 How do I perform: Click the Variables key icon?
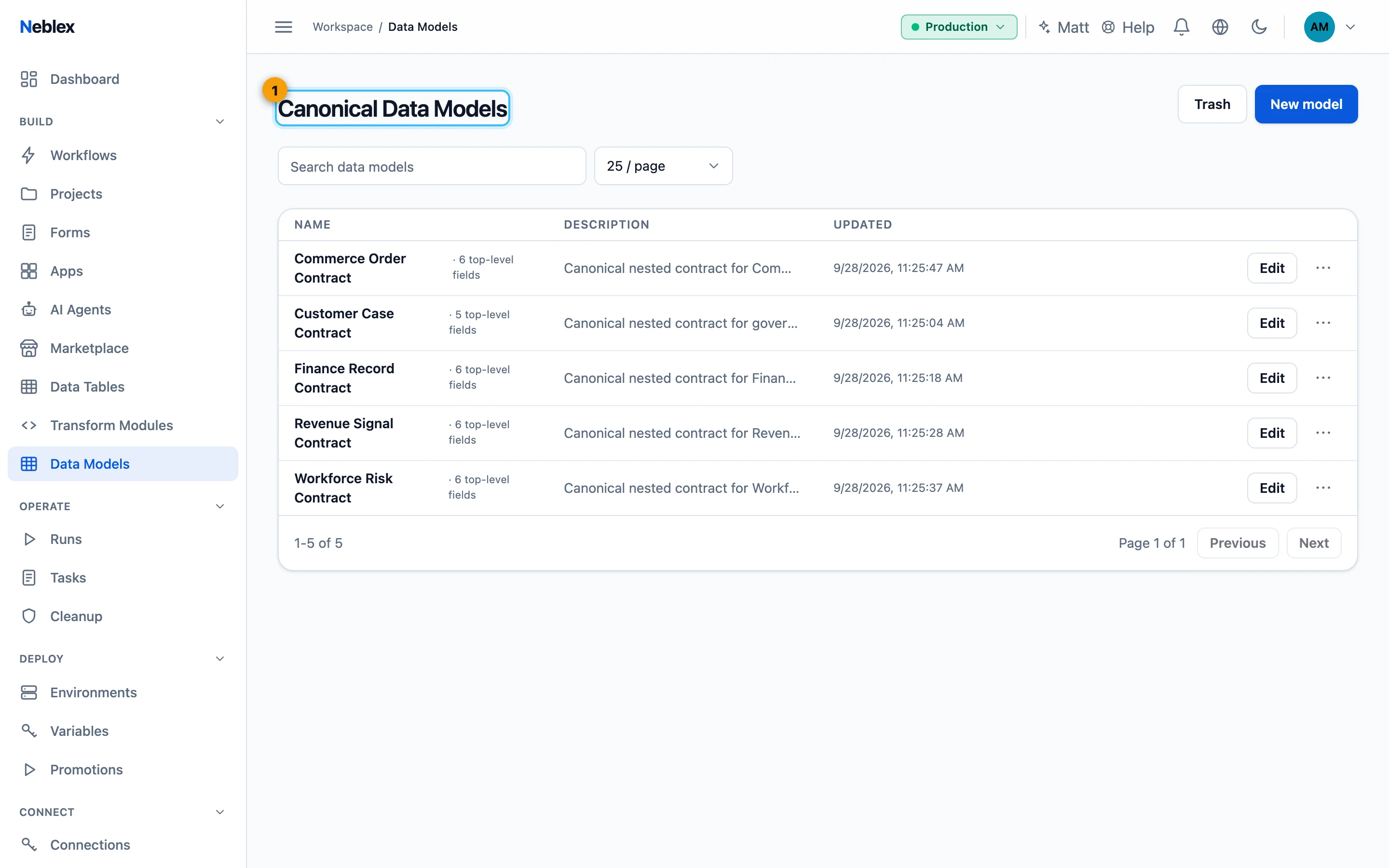pyautogui.click(x=29, y=731)
